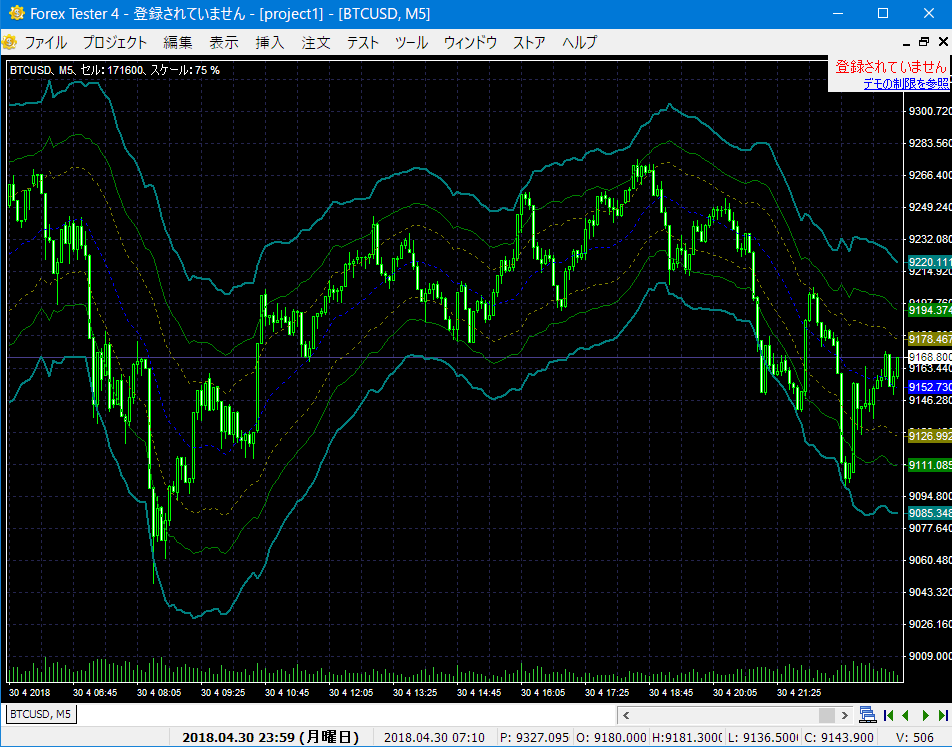Image resolution: width=952 pixels, height=747 pixels.
Task: Click status bar time 2018.04.30 07:10
Action: pos(434,738)
